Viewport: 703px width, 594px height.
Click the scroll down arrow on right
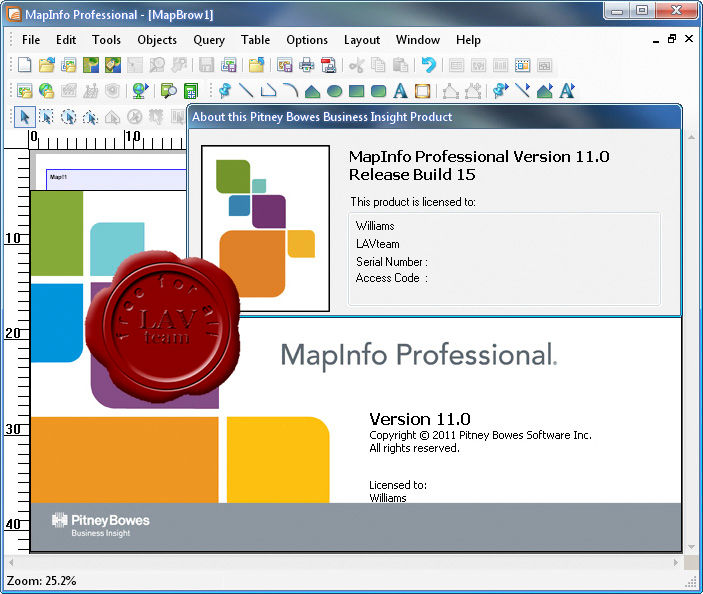click(691, 546)
